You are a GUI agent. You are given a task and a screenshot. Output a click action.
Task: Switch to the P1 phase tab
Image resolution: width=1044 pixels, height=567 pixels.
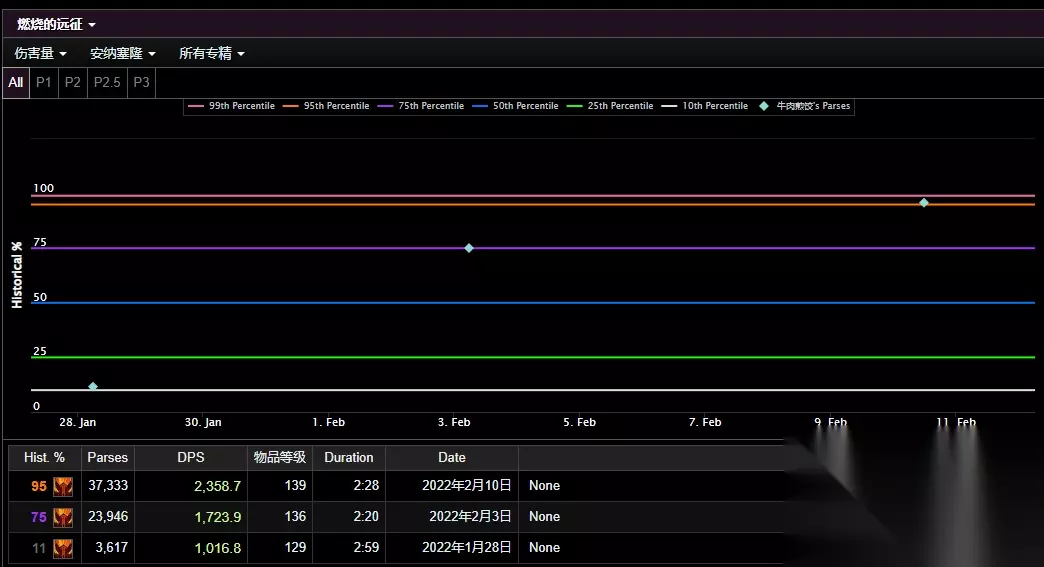click(x=44, y=82)
